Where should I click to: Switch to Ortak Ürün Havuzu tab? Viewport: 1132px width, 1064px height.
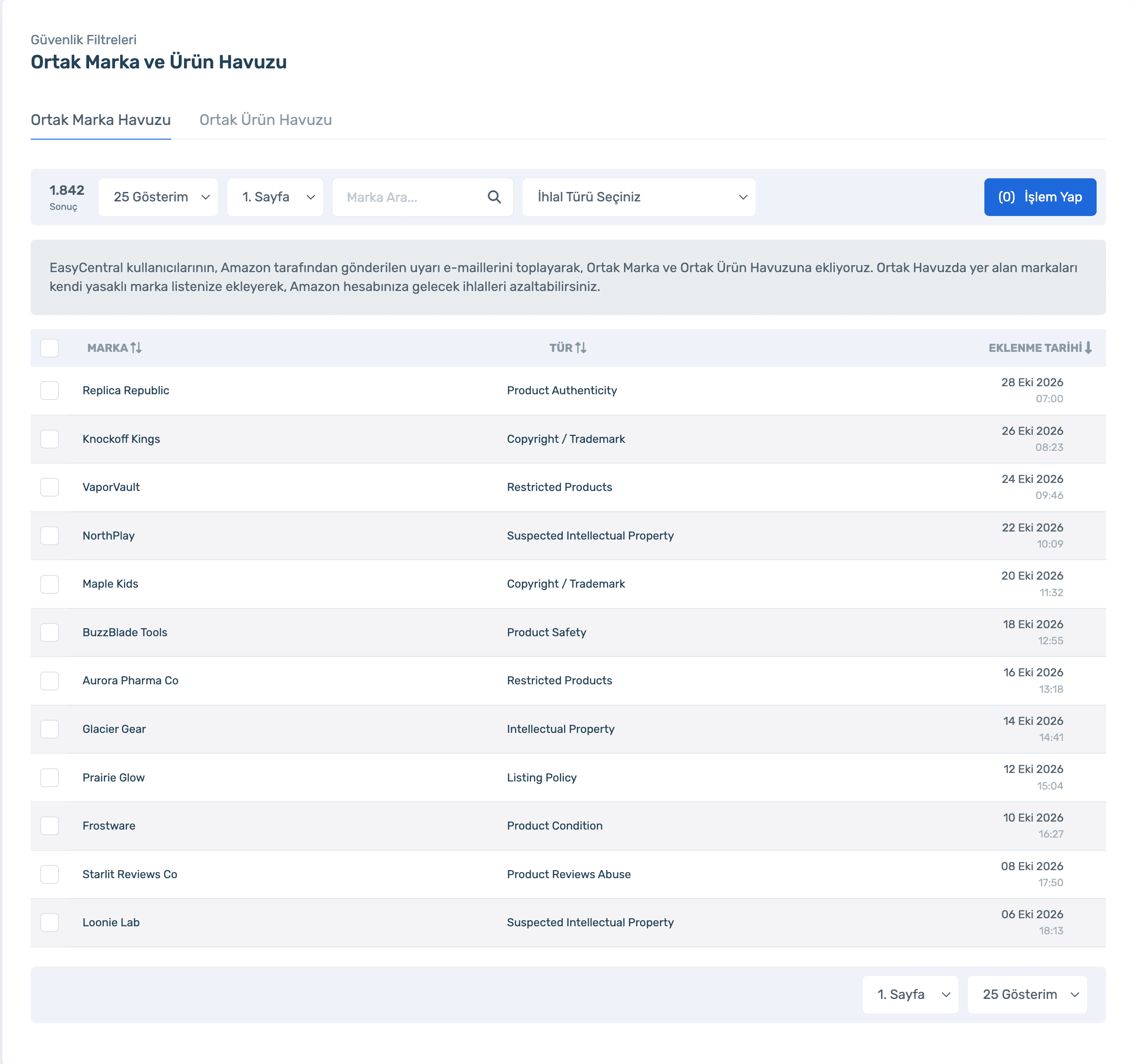click(x=266, y=120)
